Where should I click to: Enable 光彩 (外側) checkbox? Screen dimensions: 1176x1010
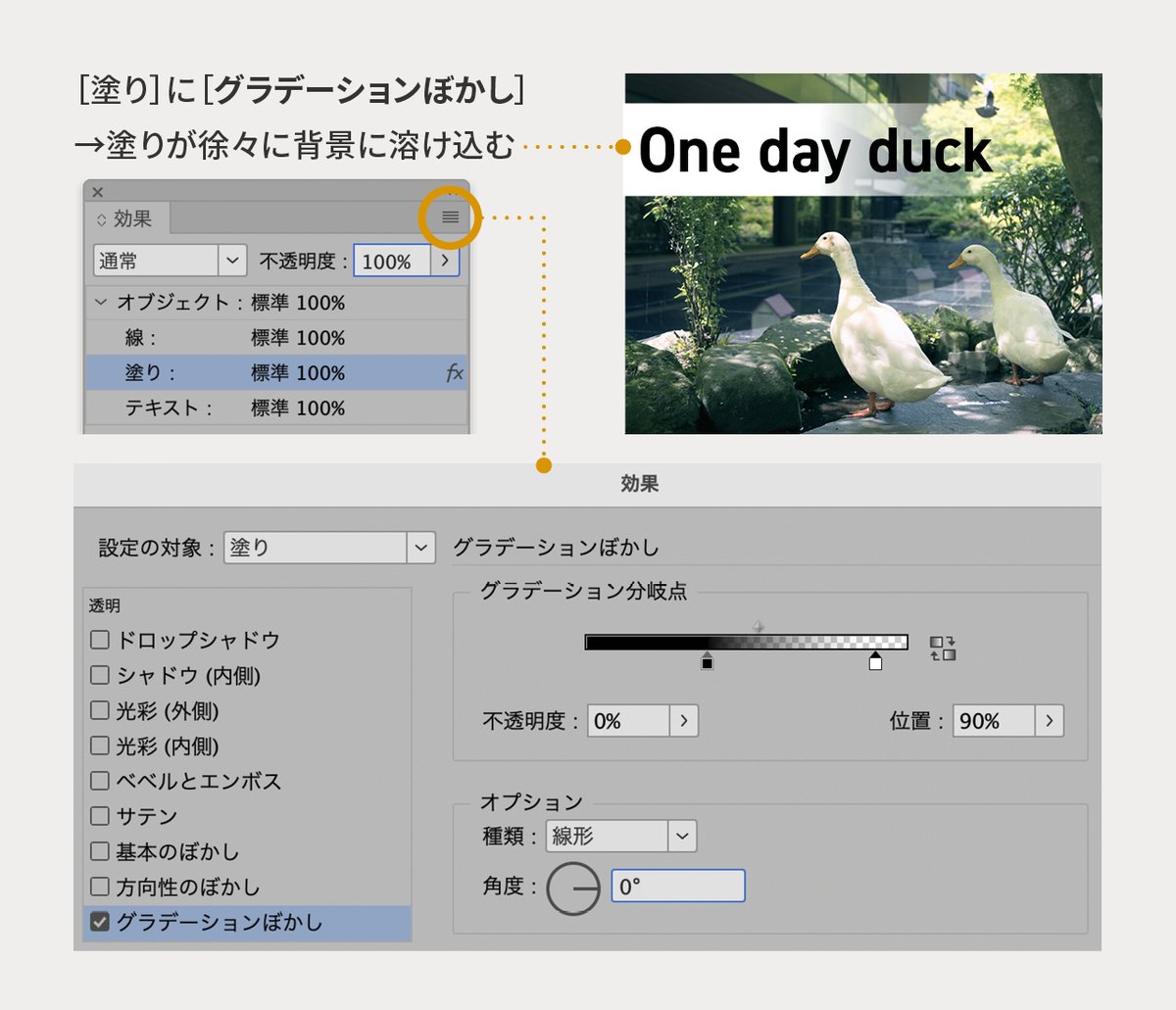point(100,710)
